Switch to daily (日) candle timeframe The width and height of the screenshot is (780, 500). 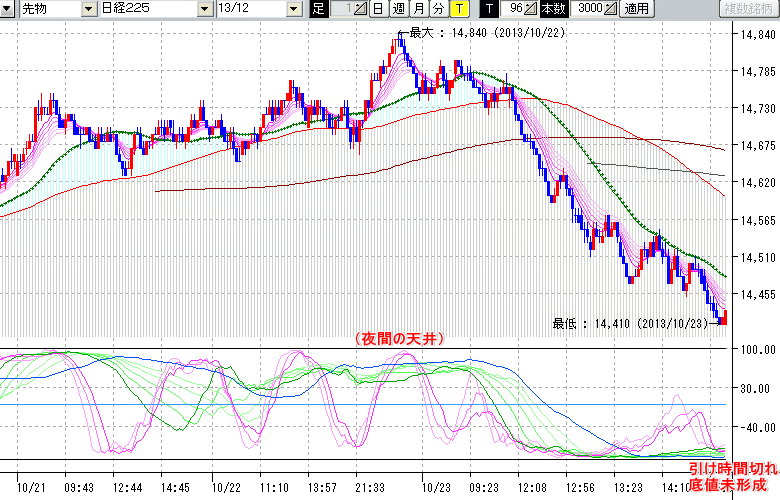click(377, 9)
